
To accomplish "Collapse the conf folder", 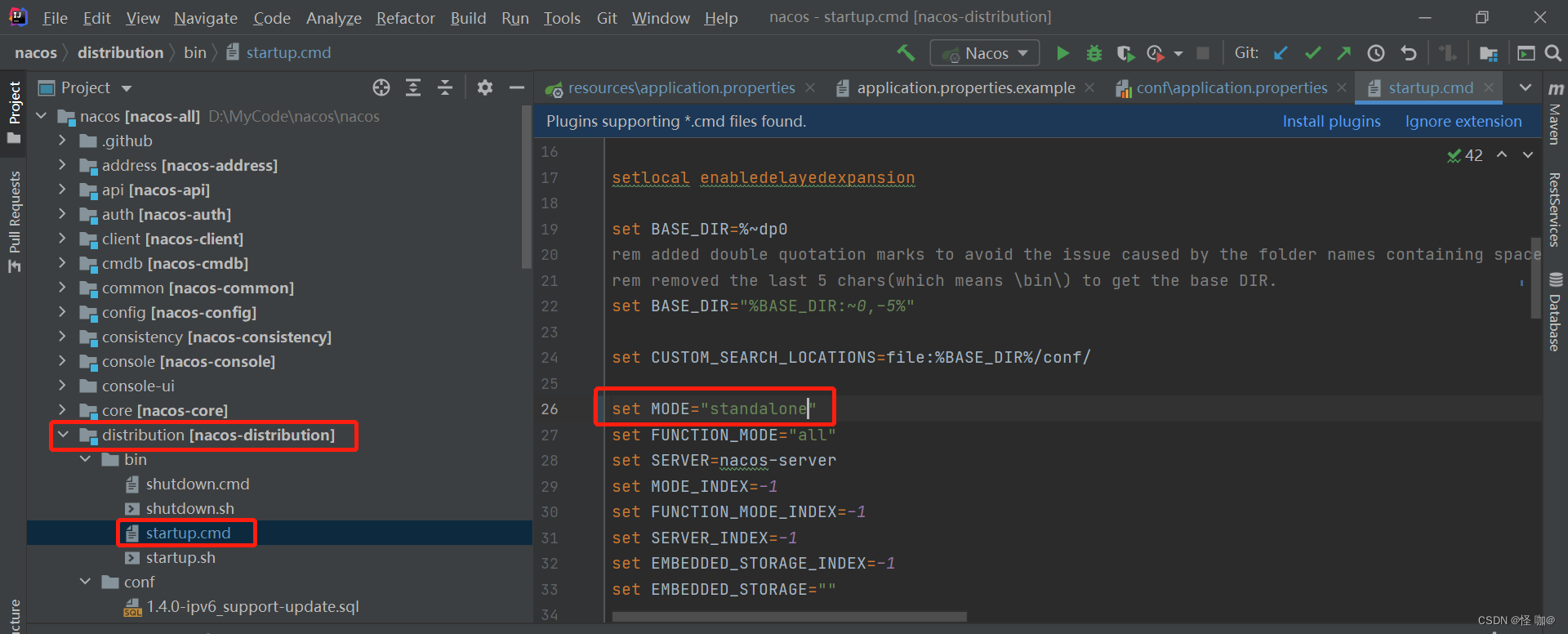I will [x=85, y=582].
